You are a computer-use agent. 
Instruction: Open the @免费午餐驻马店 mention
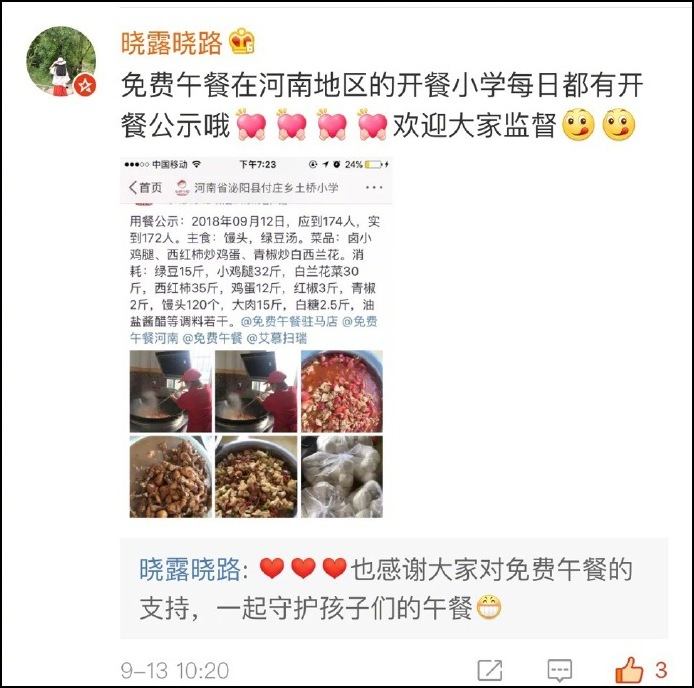pyautogui.click(x=289, y=321)
